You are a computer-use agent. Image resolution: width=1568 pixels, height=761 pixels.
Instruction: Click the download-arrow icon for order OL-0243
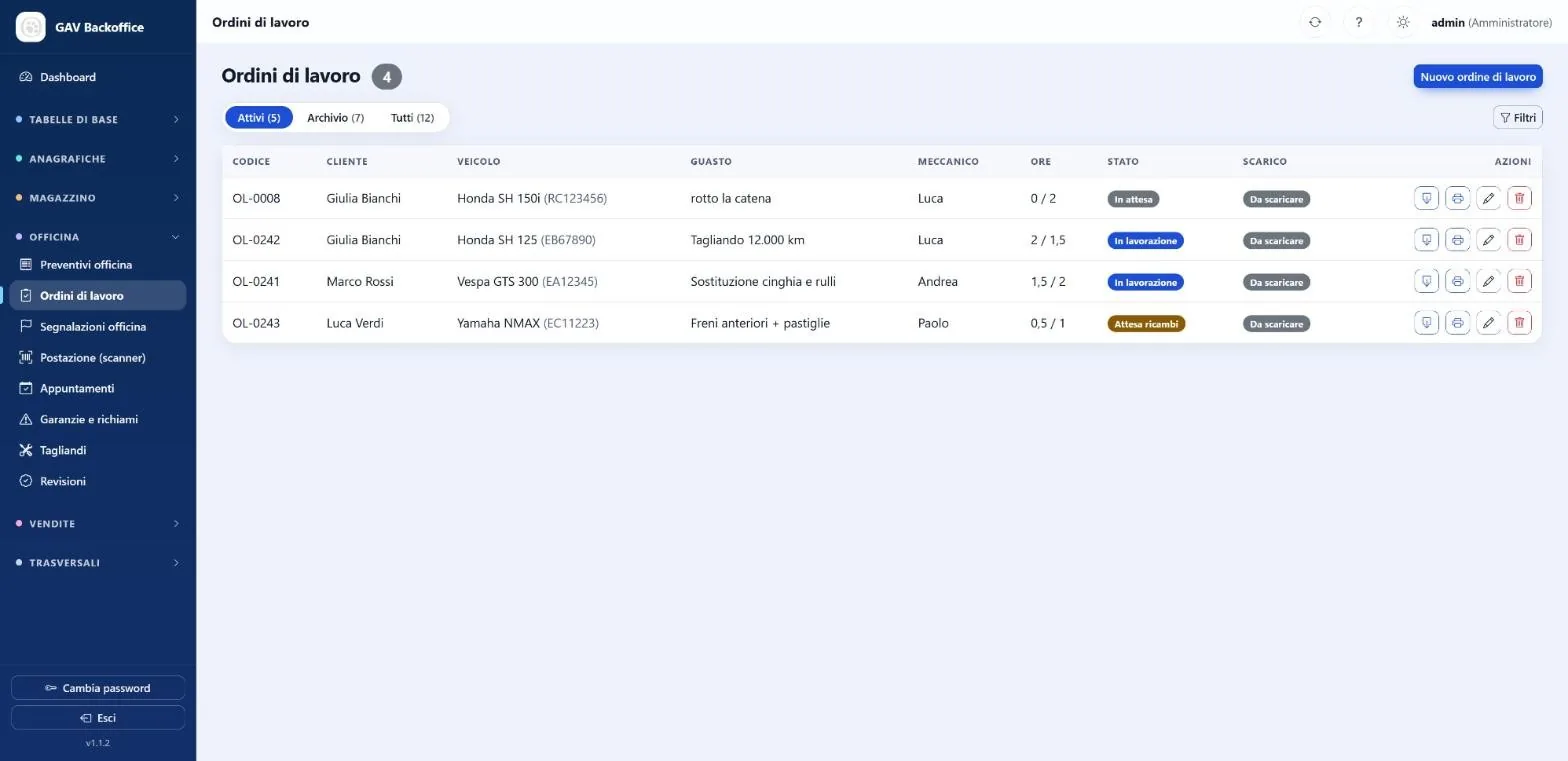(1427, 323)
